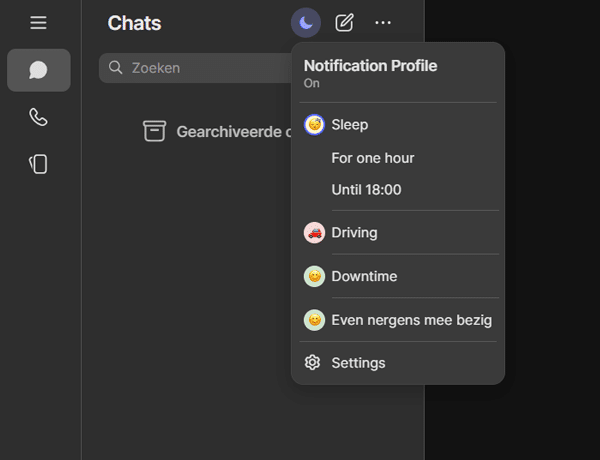Click the magnifying glass search icon
600x460 pixels.
click(116, 68)
